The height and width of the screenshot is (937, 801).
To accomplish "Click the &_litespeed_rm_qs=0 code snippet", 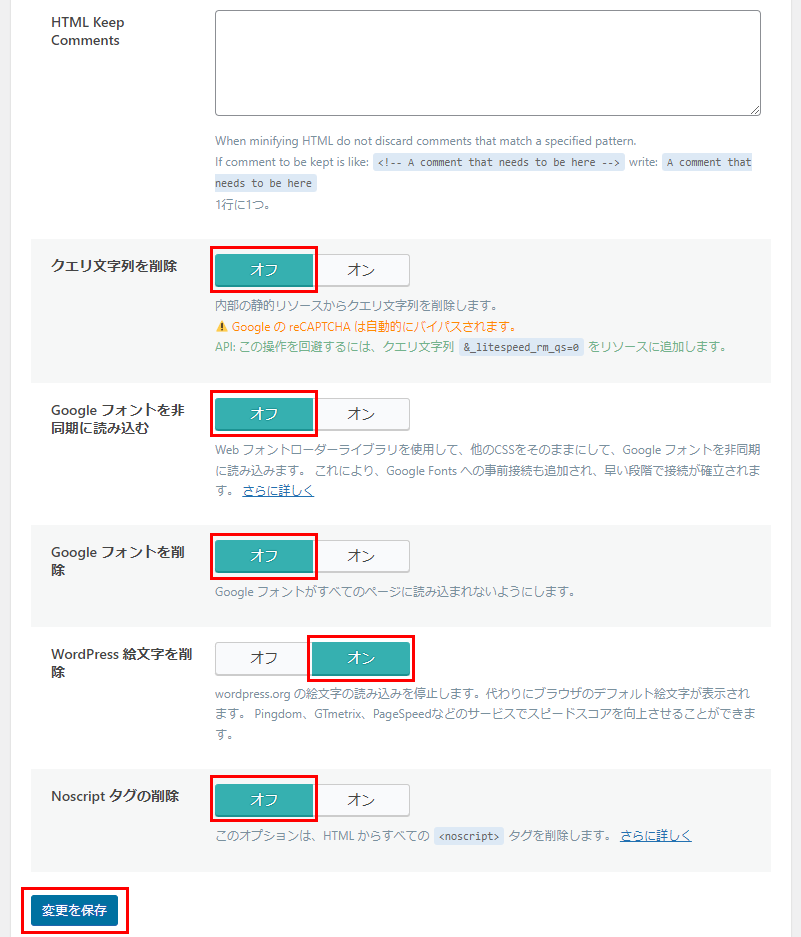I will tap(521, 348).
